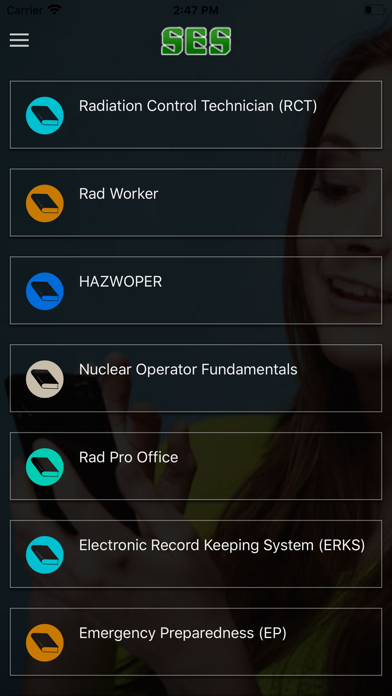
Task: Click the teal book icon for Rad Pro Office
Action: click(x=44, y=467)
